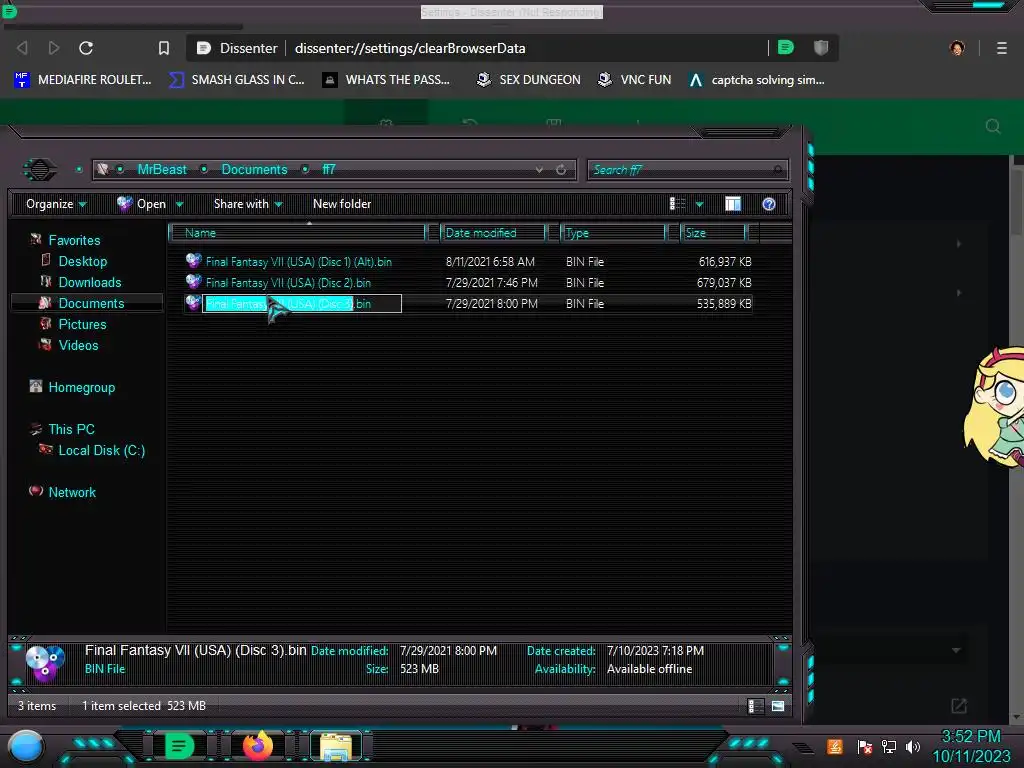
Task: Open Dissenter from the taskbar
Action: tap(179, 746)
